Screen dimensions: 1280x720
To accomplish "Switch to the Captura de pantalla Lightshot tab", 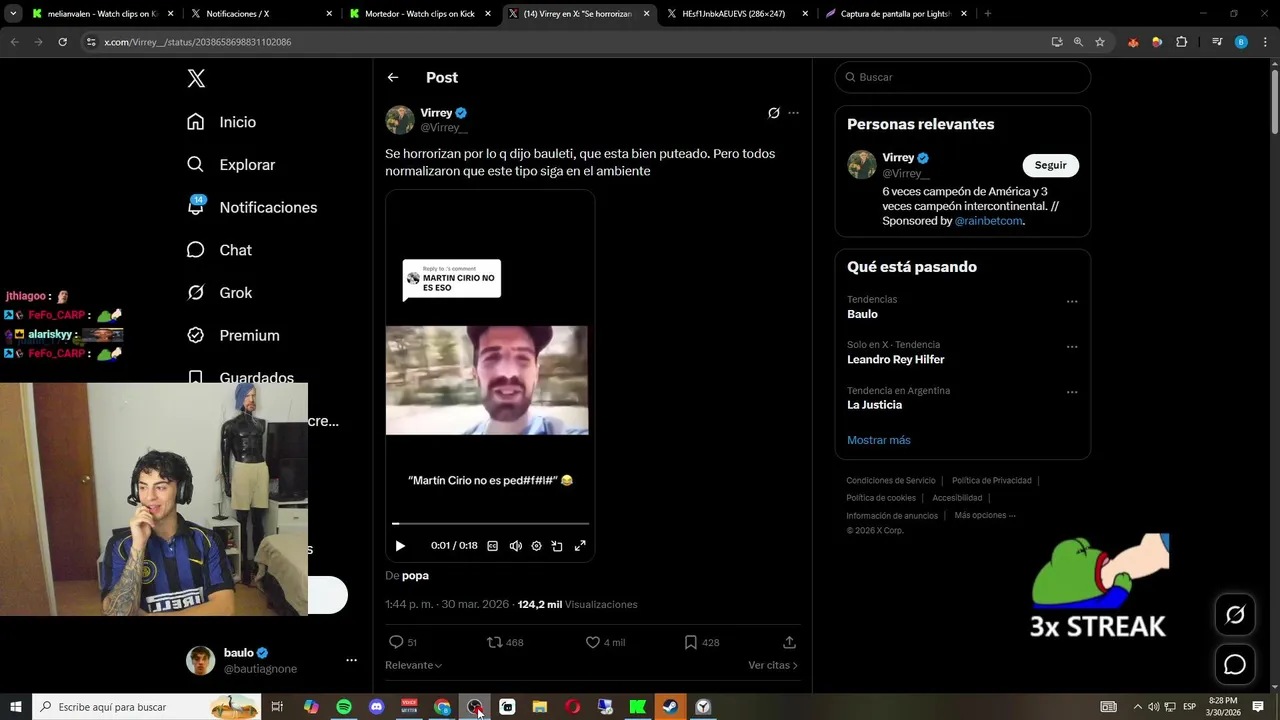I will [895, 14].
